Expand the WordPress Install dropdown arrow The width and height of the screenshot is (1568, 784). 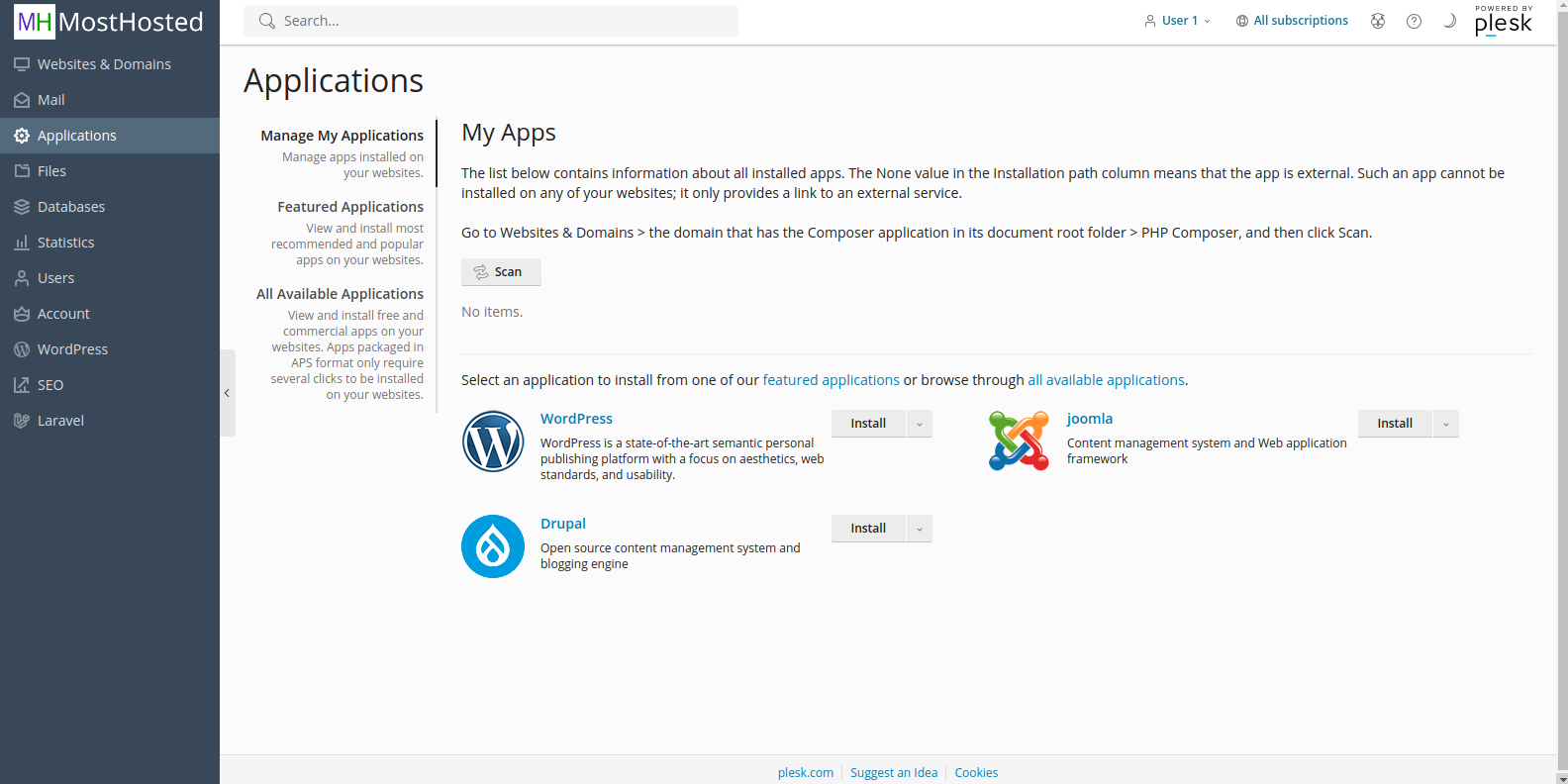click(920, 424)
